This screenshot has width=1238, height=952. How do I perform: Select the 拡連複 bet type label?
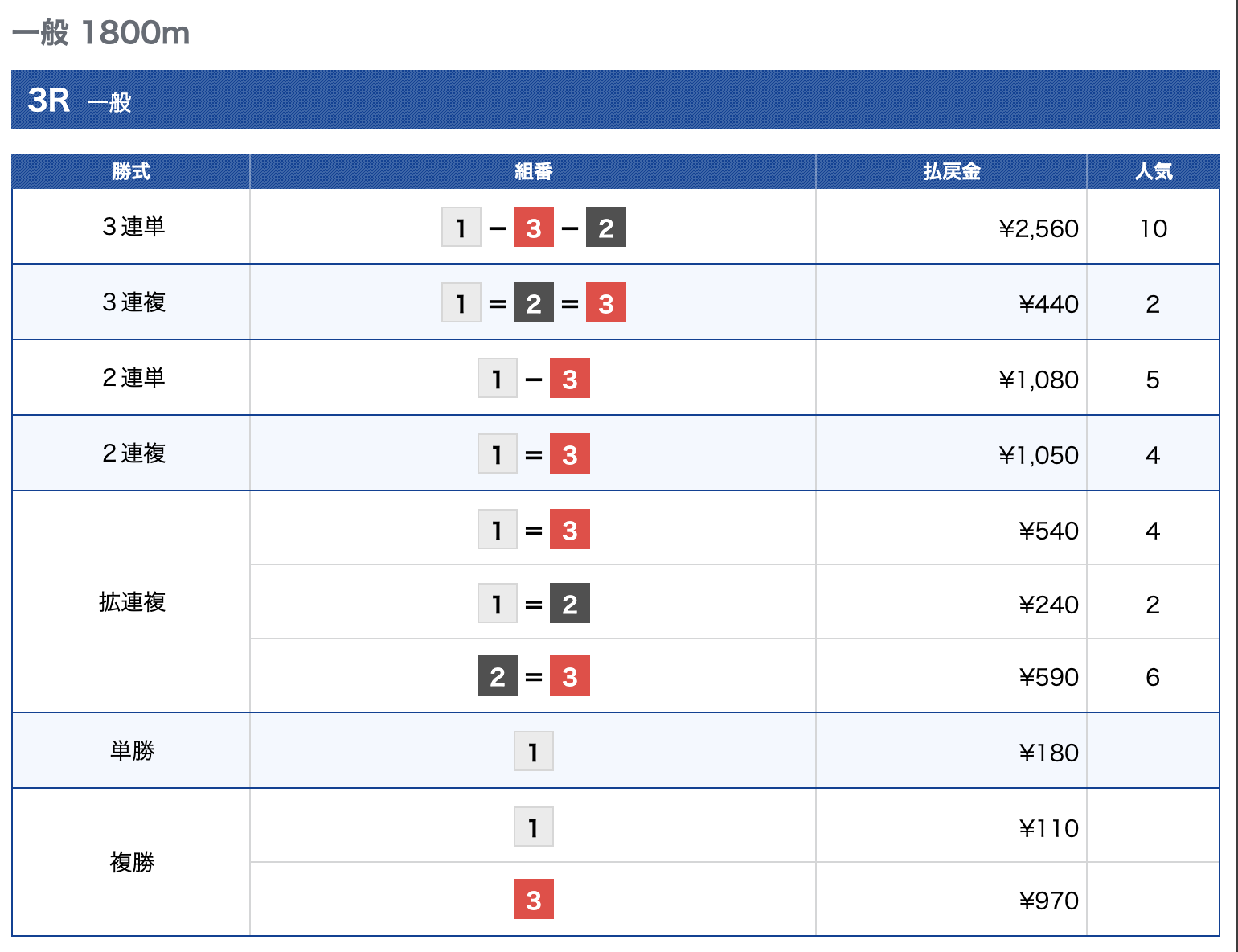tap(133, 602)
